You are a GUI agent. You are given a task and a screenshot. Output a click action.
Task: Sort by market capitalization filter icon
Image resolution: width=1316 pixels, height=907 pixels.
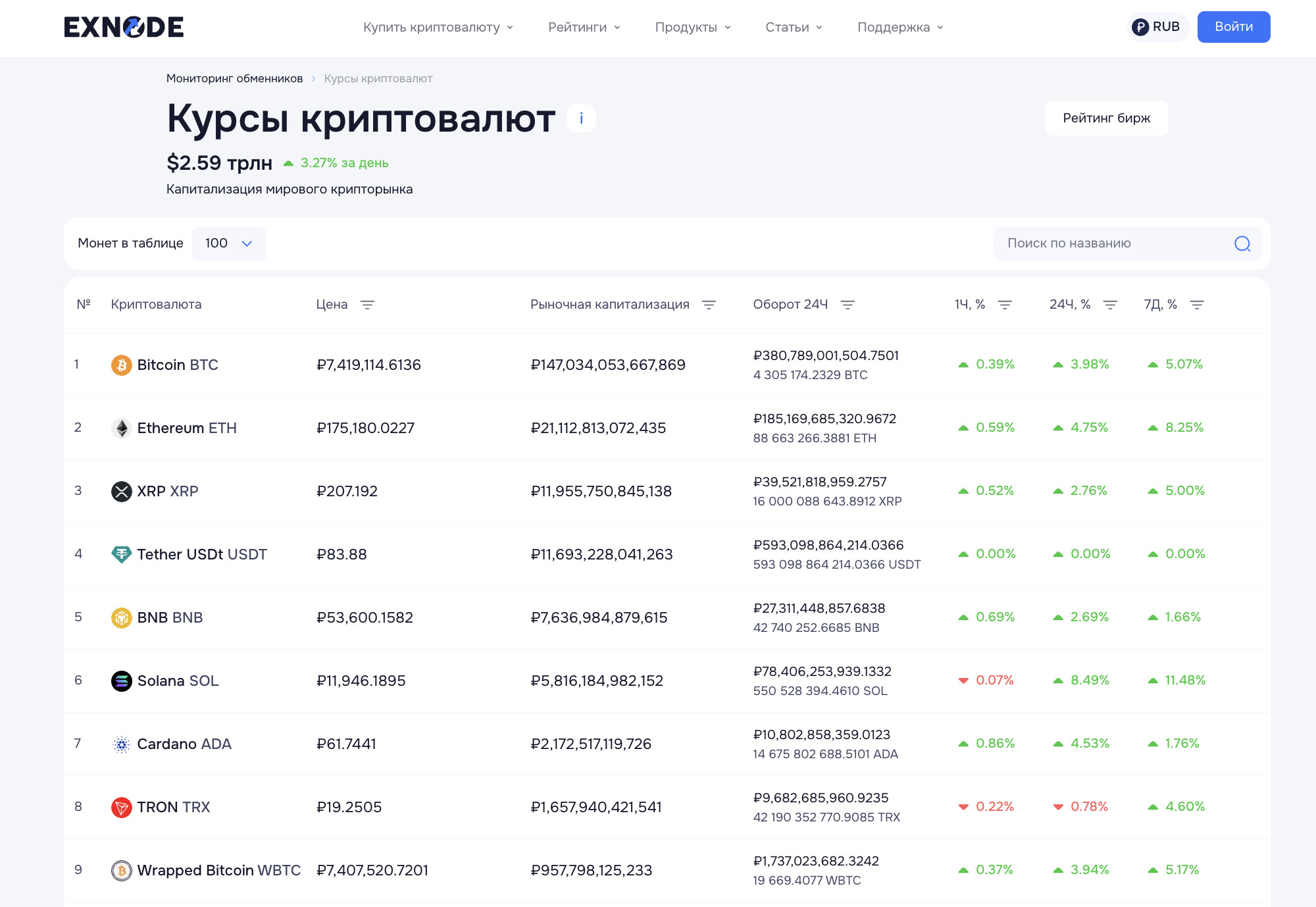click(x=709, y=305)
